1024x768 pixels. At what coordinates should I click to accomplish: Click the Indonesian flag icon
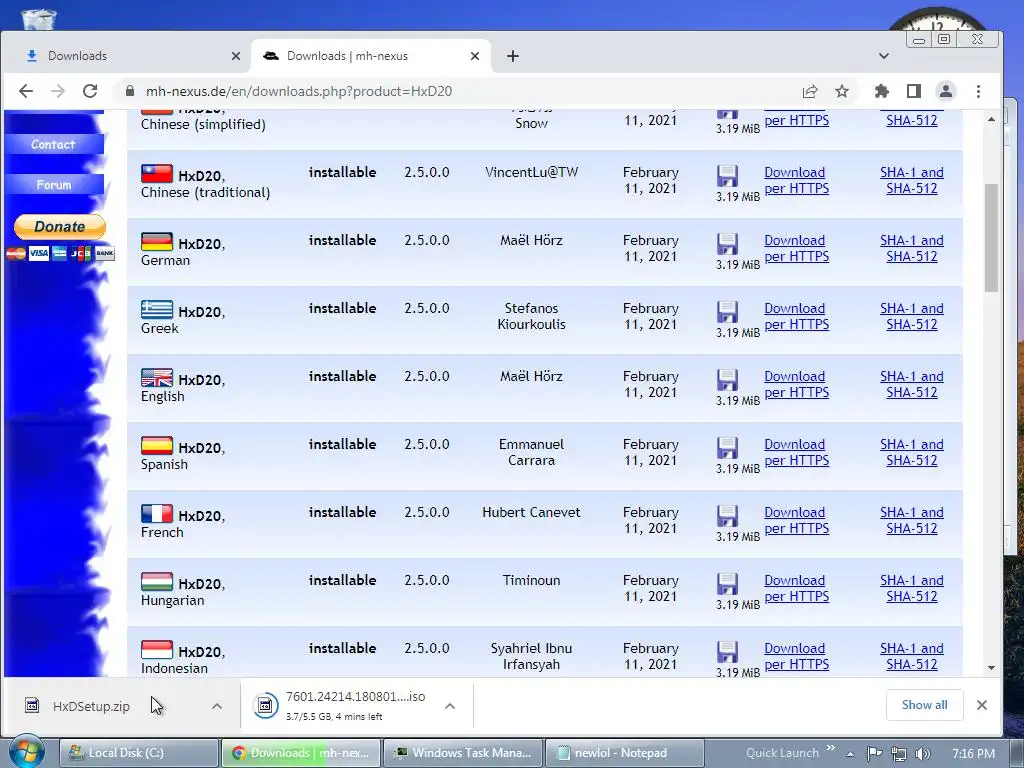coord(157,649)
